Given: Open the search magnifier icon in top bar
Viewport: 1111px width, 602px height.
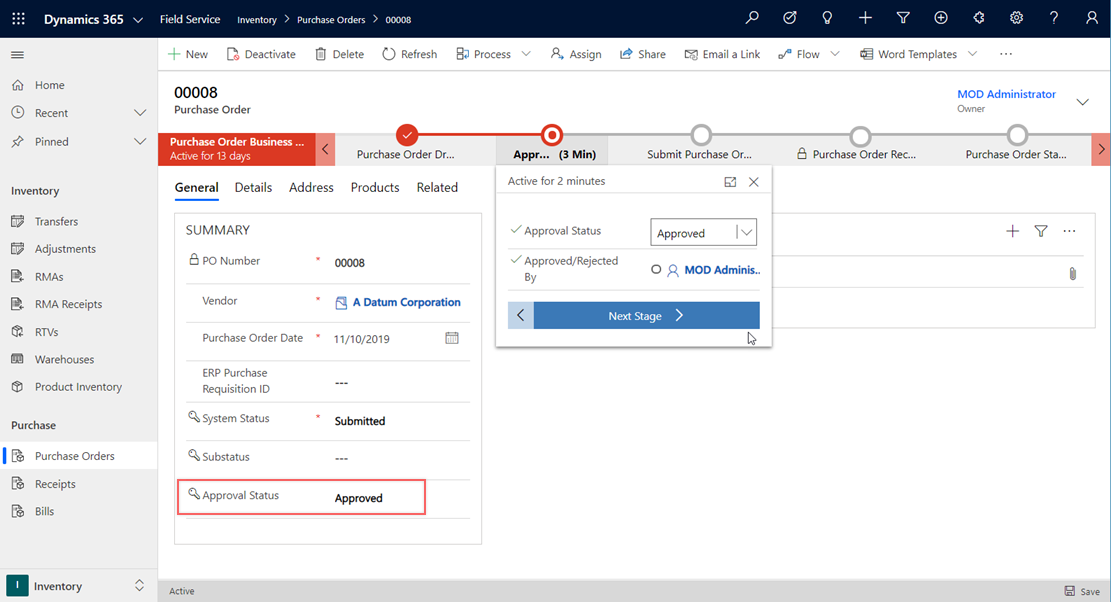Looking at the screenshot, I should pyautogui.click(x=752, y=19).
